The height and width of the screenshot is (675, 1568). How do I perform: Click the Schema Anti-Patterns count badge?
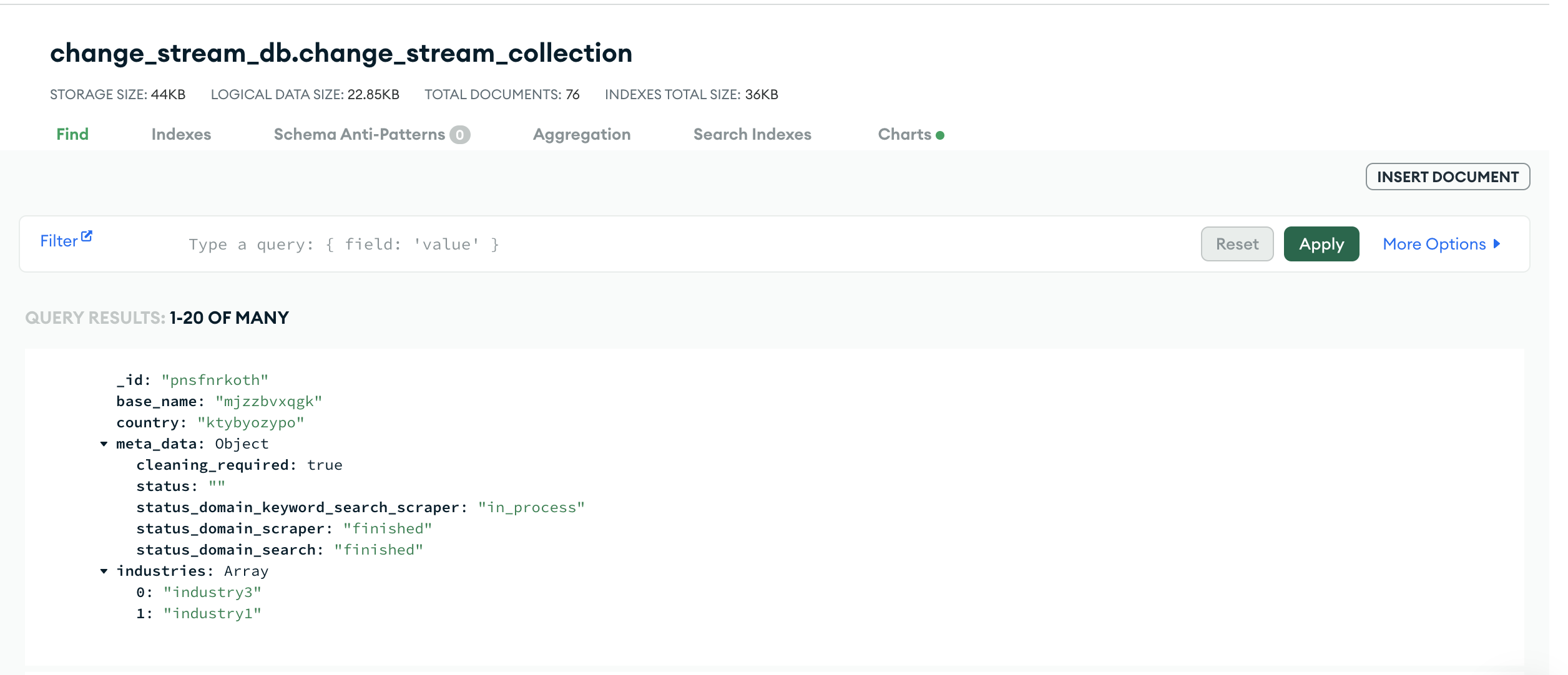click(460, 135)
